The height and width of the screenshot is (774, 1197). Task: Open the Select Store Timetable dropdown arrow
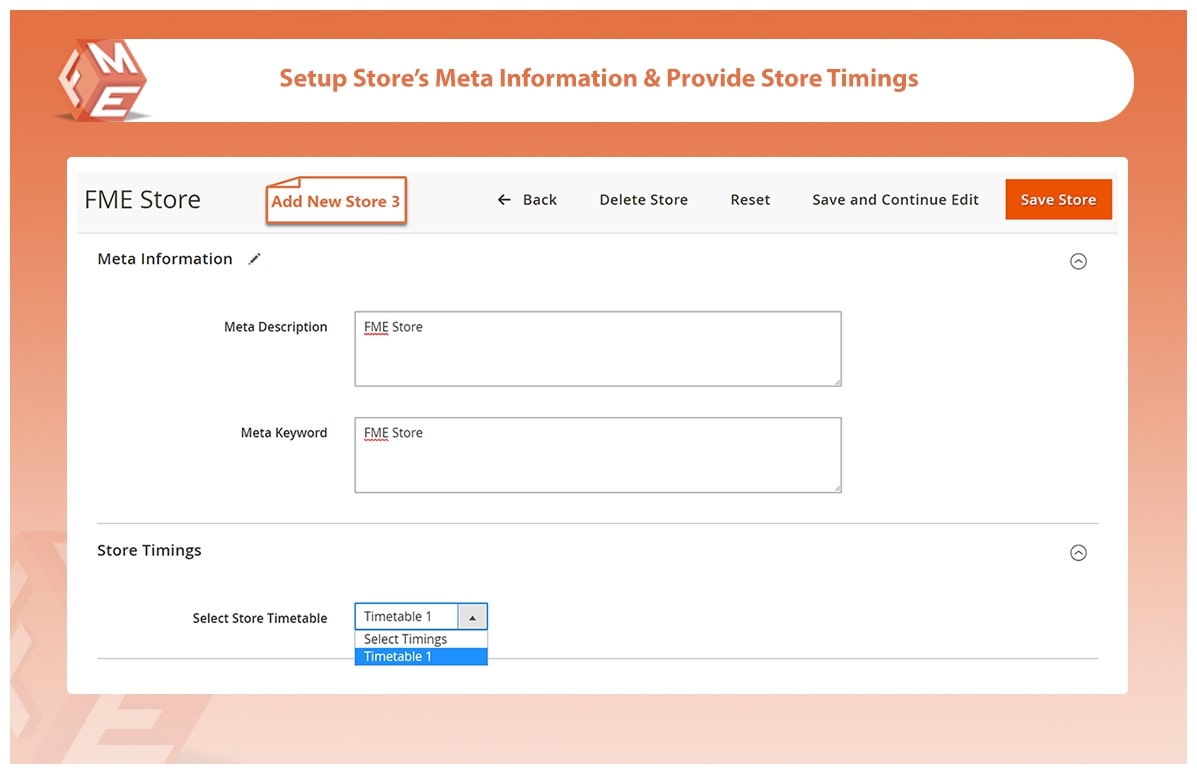(x=472, y=617)
